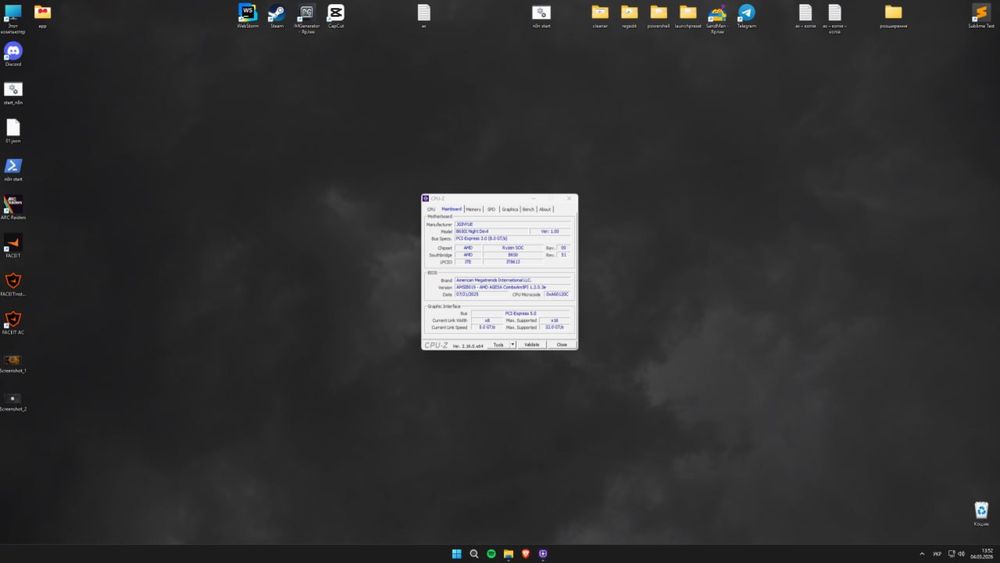
Task: Open the SandMan shortcut on desktop
Action: coord(717,18)
